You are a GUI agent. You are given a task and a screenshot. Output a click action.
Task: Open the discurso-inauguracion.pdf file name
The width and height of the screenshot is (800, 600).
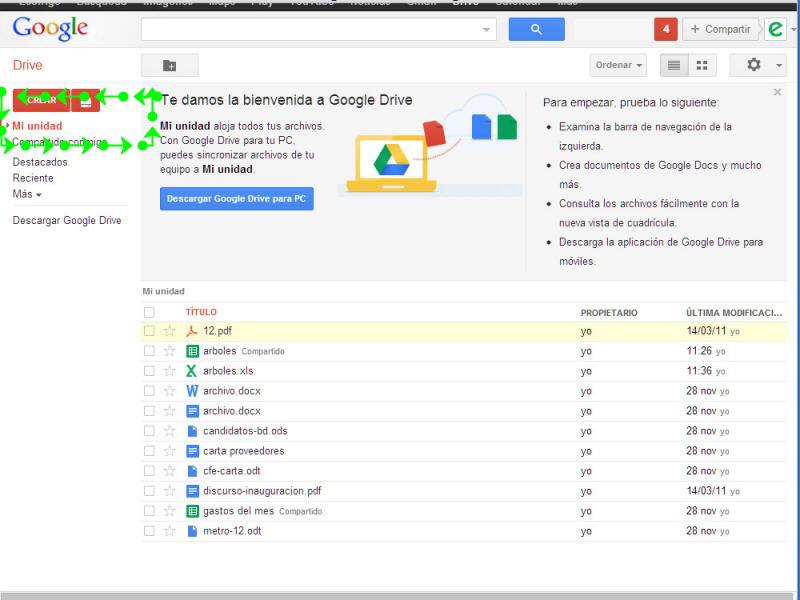[262, 491]
